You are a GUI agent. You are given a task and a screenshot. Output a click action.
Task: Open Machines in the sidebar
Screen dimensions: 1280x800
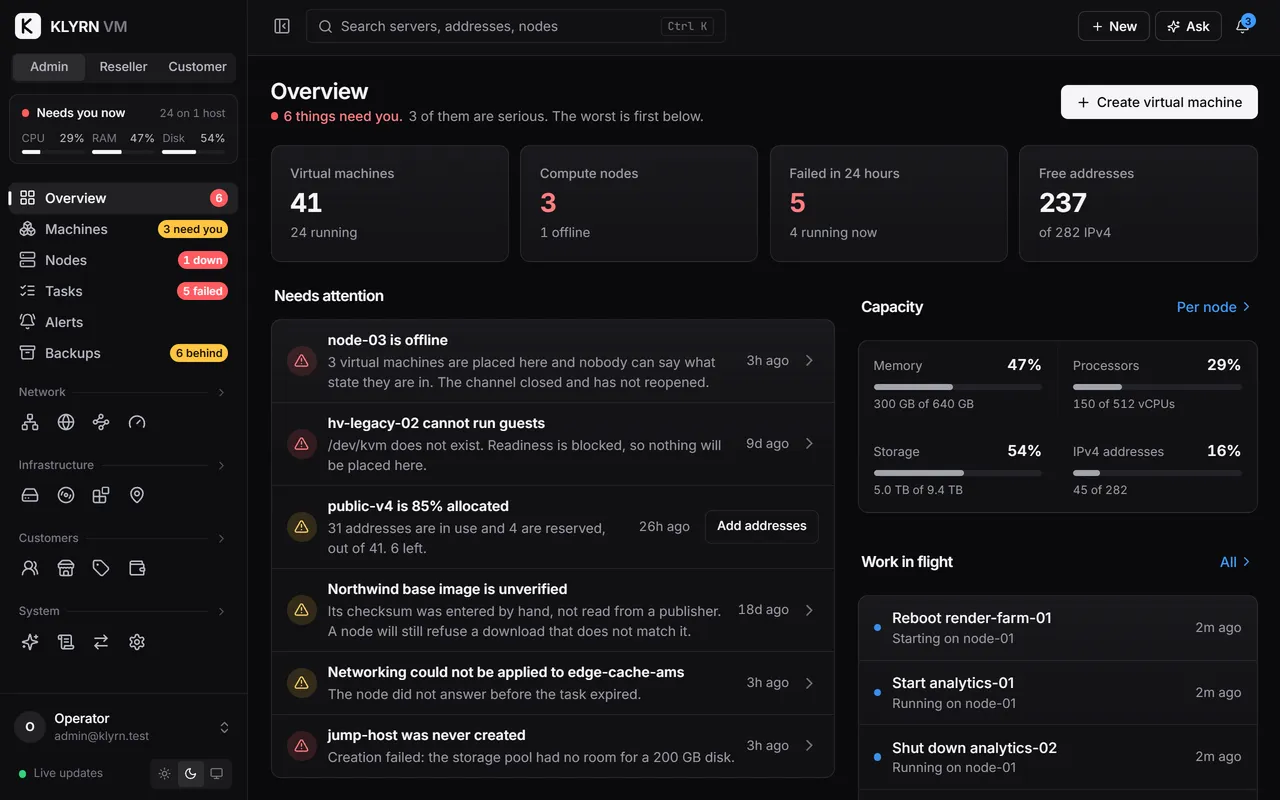(x=124, y=229)
